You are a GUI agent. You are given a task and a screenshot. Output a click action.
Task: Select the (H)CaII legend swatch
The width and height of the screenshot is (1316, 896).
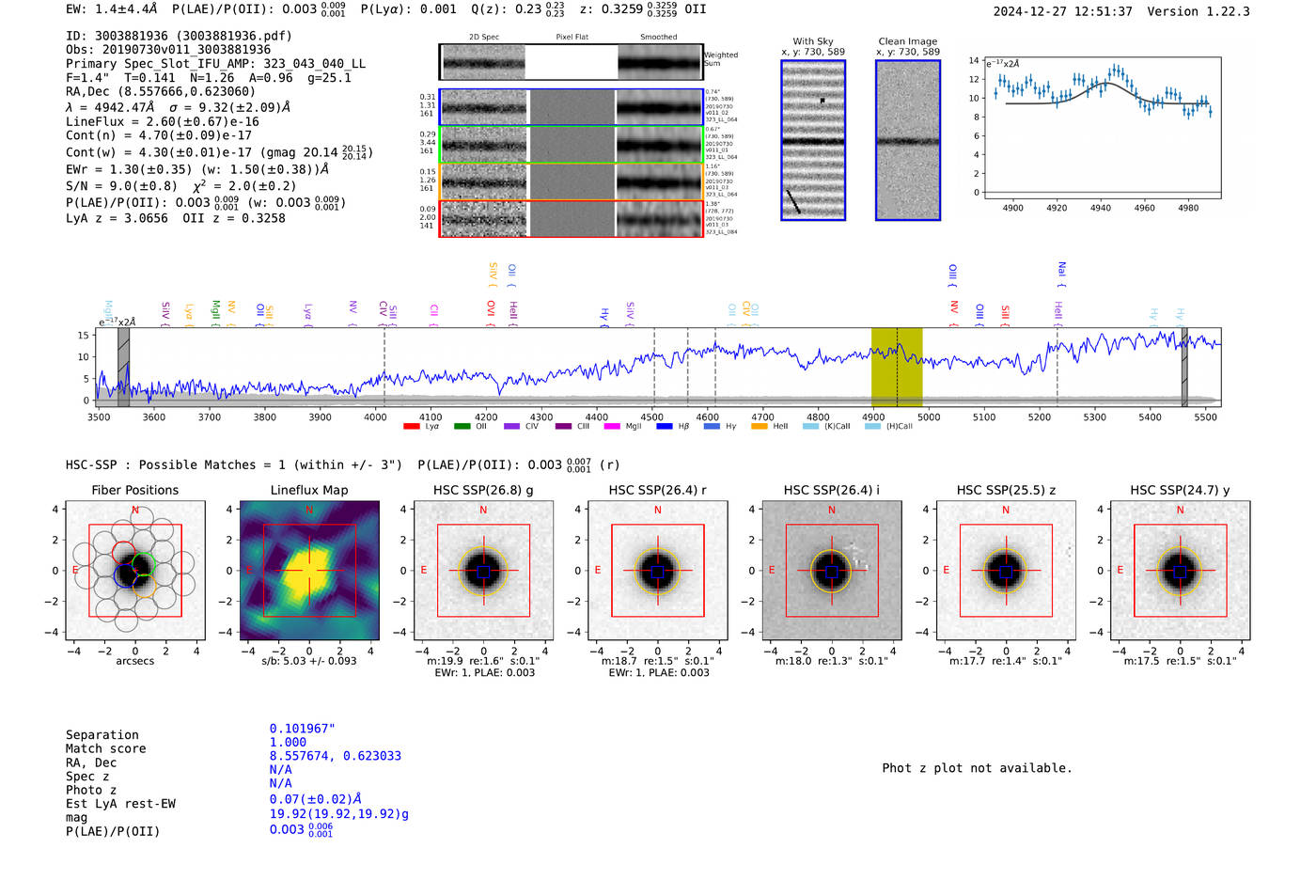coord(873,427)
